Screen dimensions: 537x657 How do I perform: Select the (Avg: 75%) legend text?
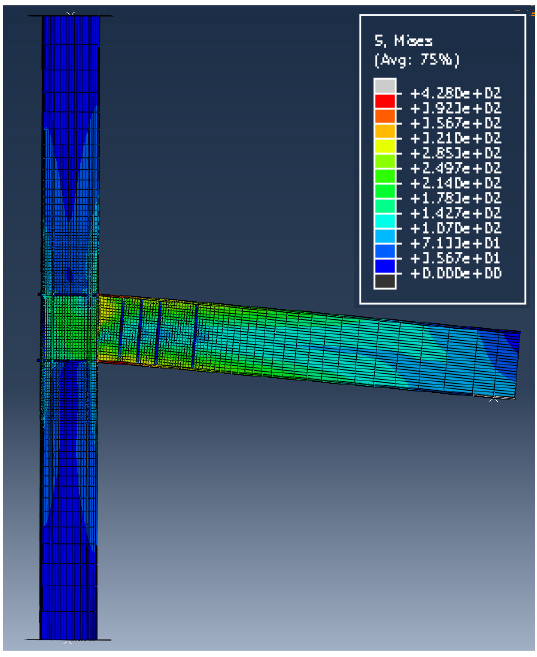click(x=416, y=60)
